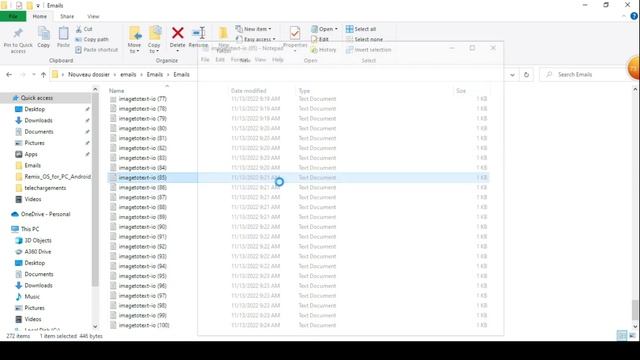Switch to details view icon
The height and width of the screenshot is (360, 640).
(621, 336)
